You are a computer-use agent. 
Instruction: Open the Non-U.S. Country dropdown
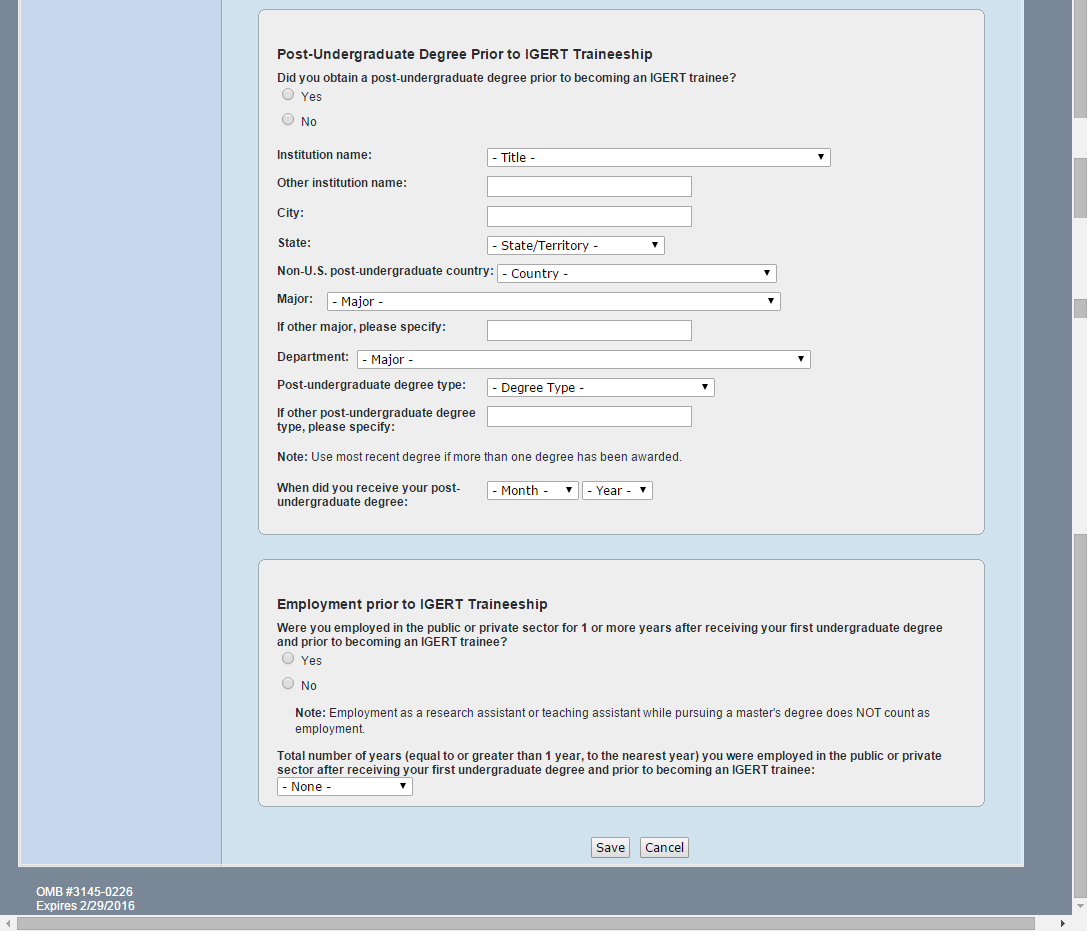636,273
